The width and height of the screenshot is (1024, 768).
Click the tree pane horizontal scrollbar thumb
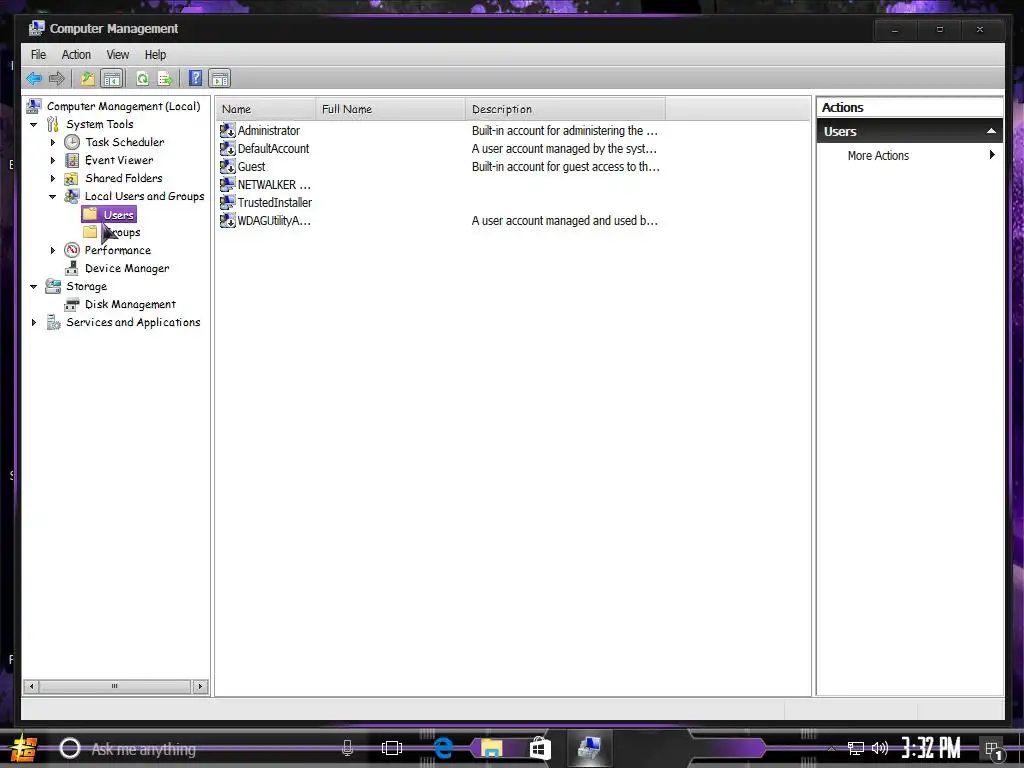click(114, 686)
